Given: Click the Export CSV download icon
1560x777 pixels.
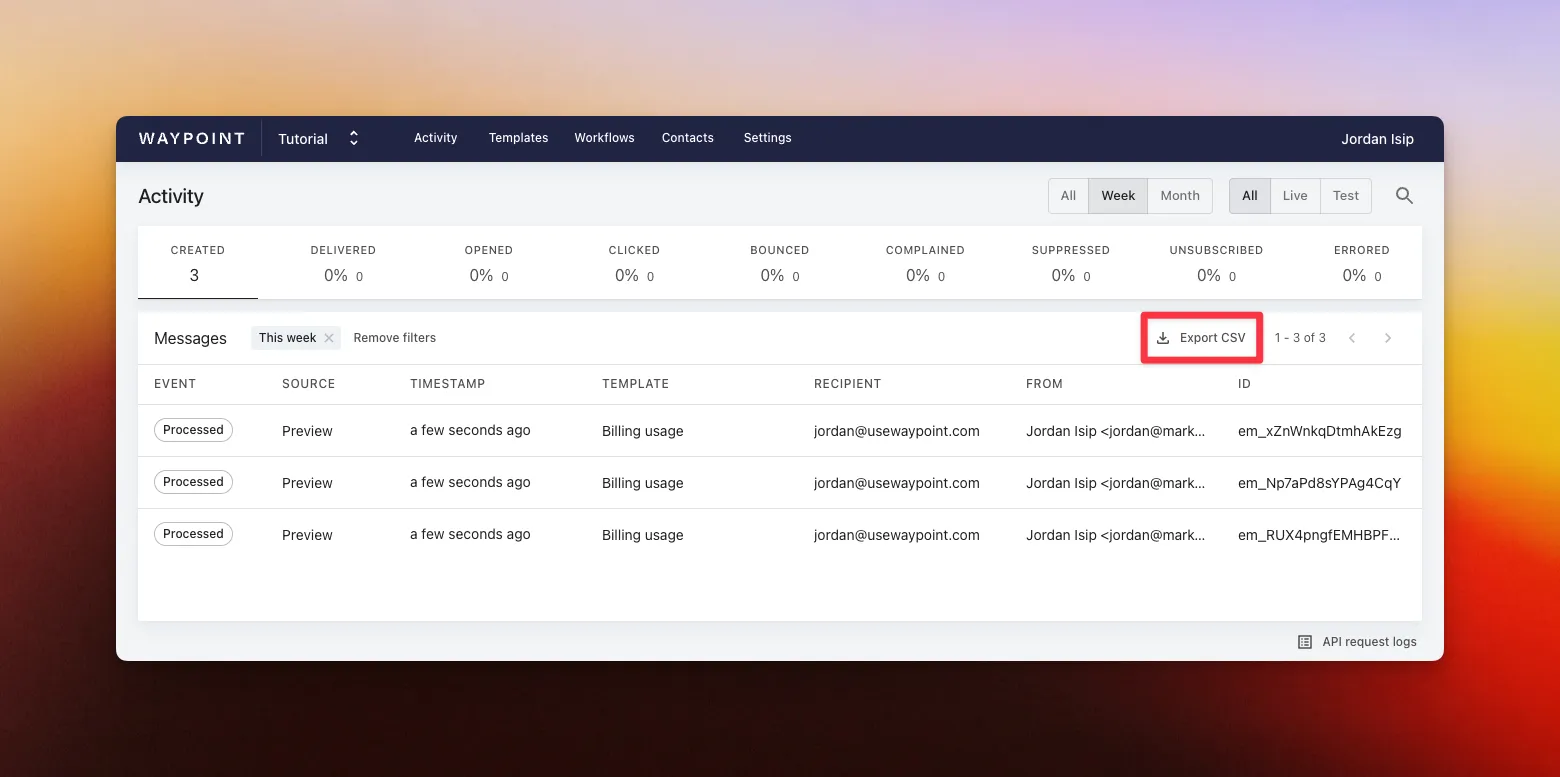Looking at the screenshot, I should point(1163,338).
